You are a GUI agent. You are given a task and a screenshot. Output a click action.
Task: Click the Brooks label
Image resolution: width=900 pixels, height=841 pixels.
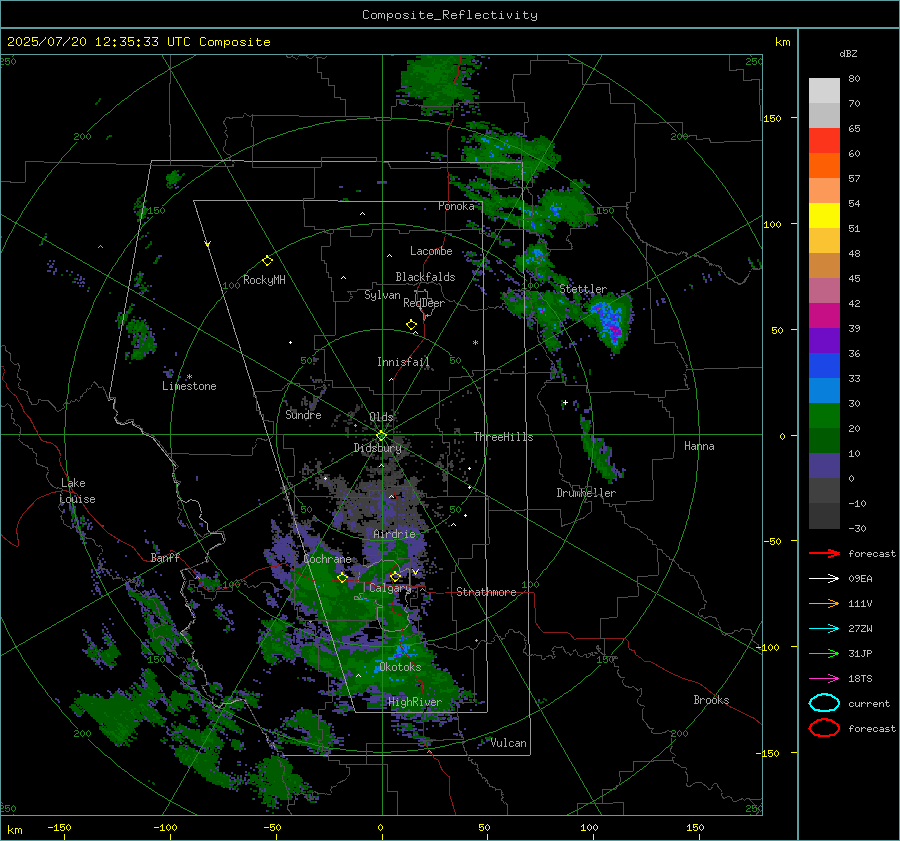click(x=711, y=700)
